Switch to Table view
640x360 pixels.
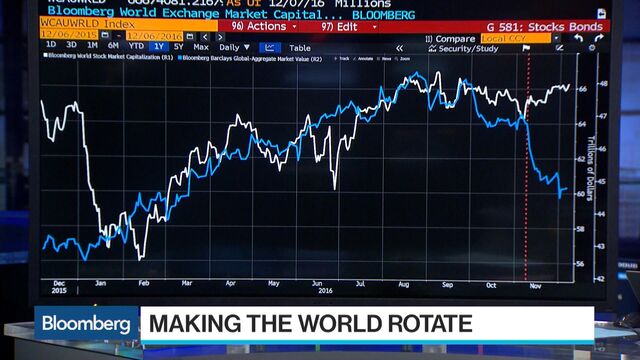click(x=300, y=48)
